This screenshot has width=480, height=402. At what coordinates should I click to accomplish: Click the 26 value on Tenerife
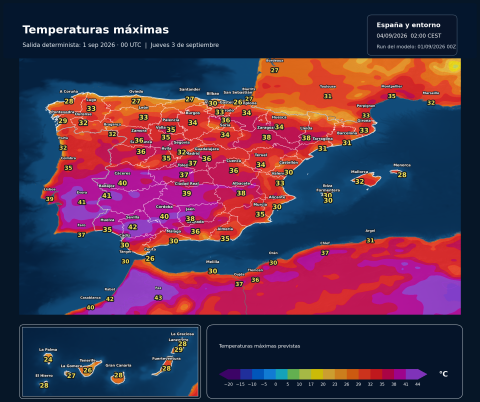[x=87, y=370]
